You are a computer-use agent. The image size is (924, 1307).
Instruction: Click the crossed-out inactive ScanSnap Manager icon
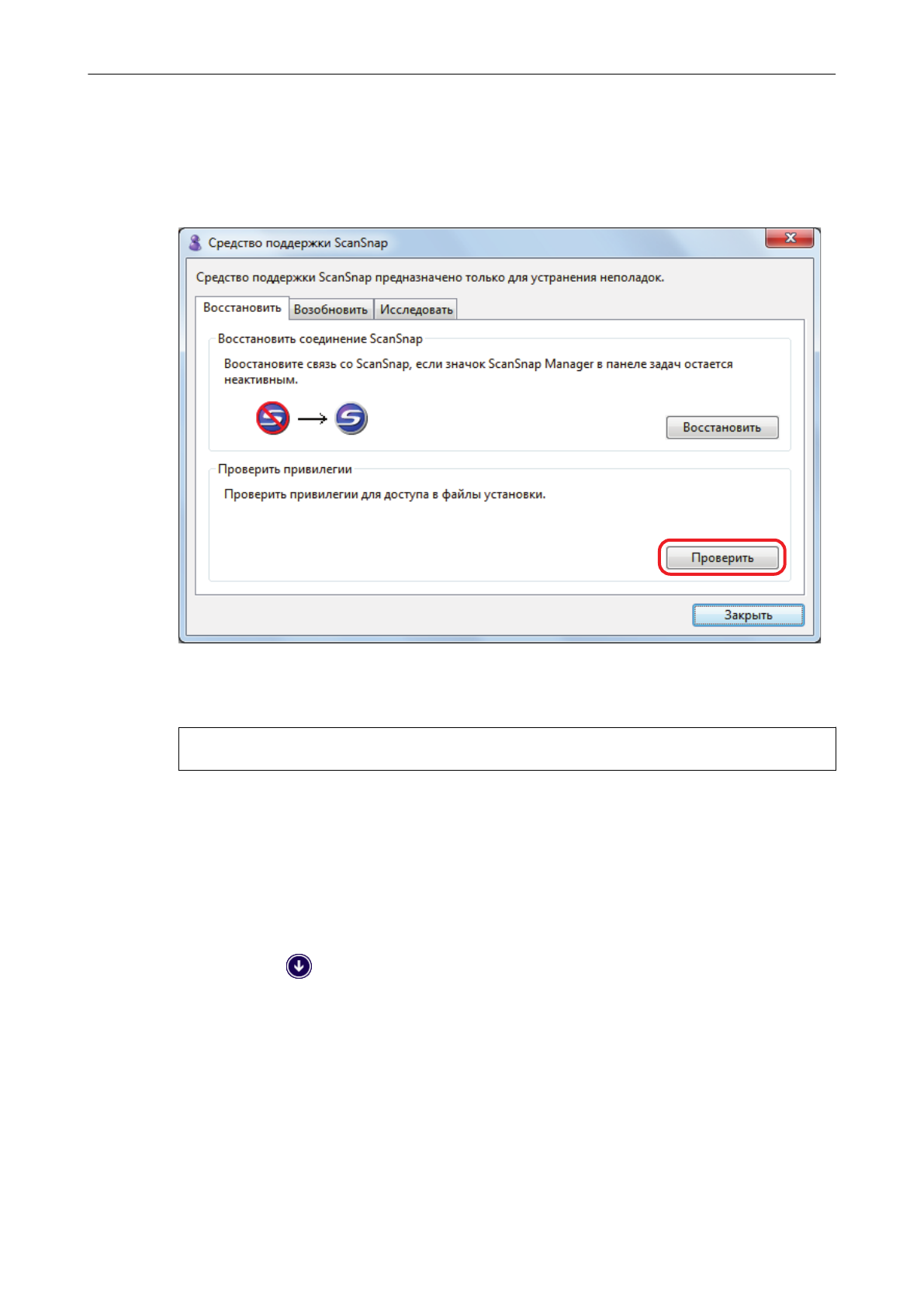273,418
